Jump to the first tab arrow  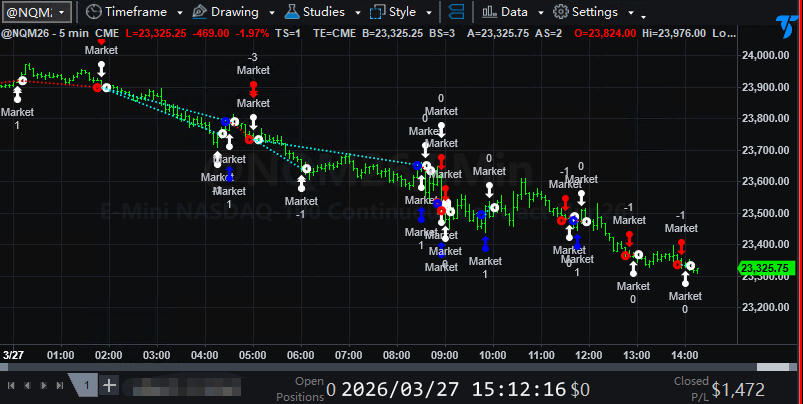click(x=12, y=385)
